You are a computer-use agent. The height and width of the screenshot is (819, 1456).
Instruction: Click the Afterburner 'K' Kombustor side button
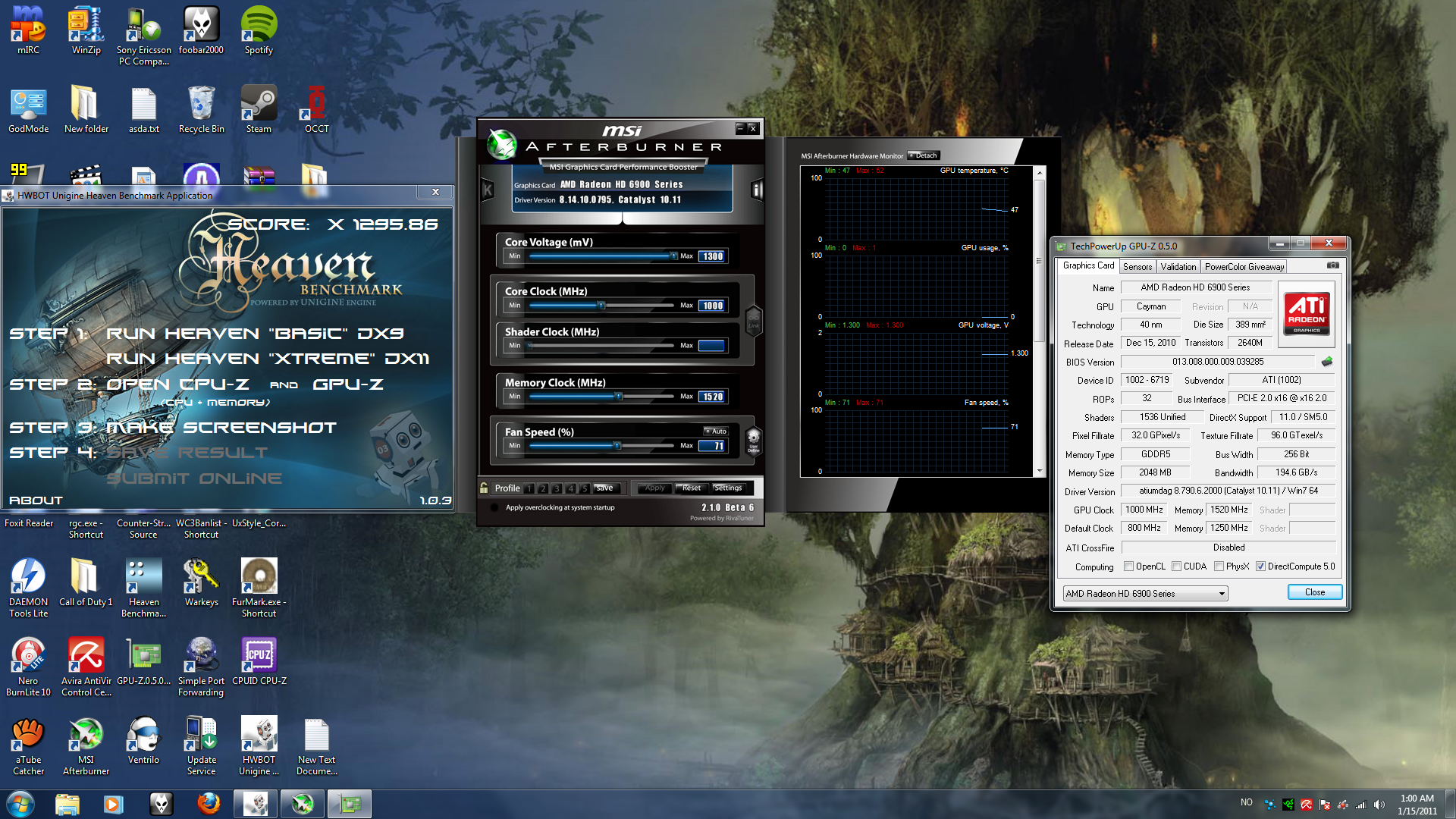point(488,190)
